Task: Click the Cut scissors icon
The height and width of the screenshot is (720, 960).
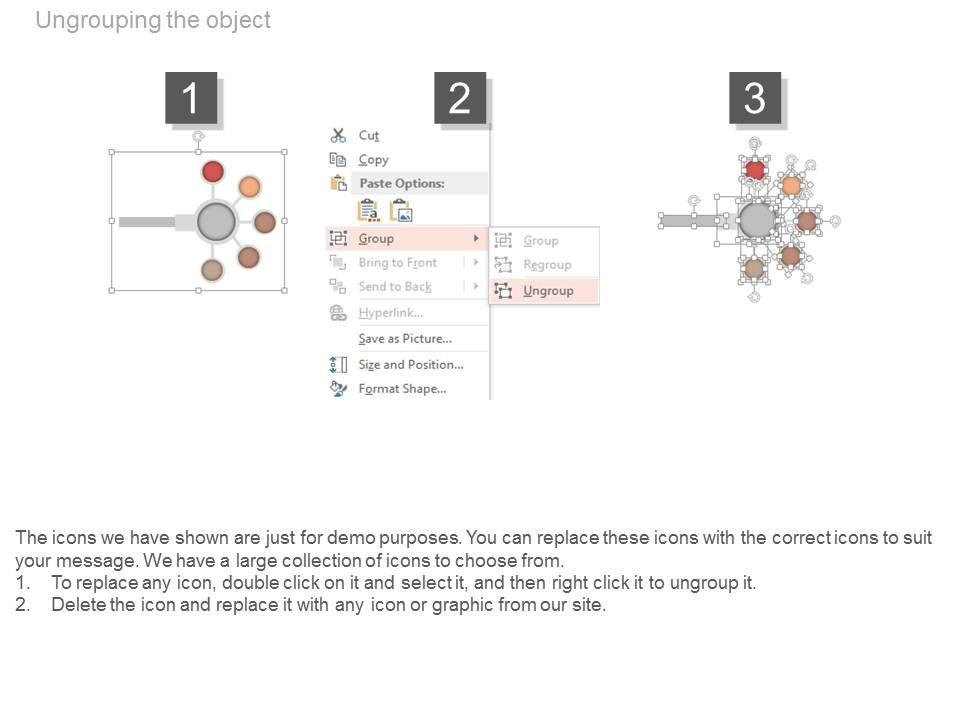Action: pos(338,135)
